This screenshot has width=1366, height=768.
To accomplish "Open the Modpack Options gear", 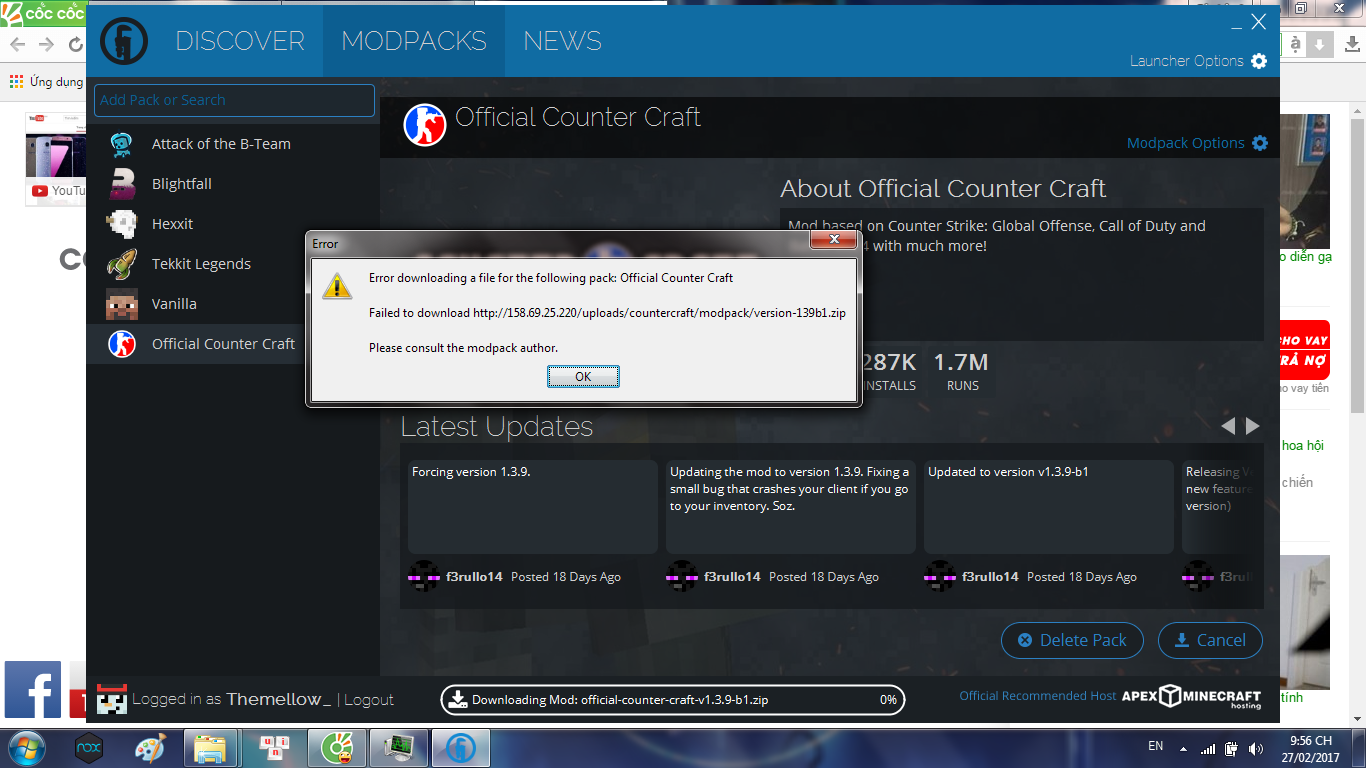I will coord(1260,143).
